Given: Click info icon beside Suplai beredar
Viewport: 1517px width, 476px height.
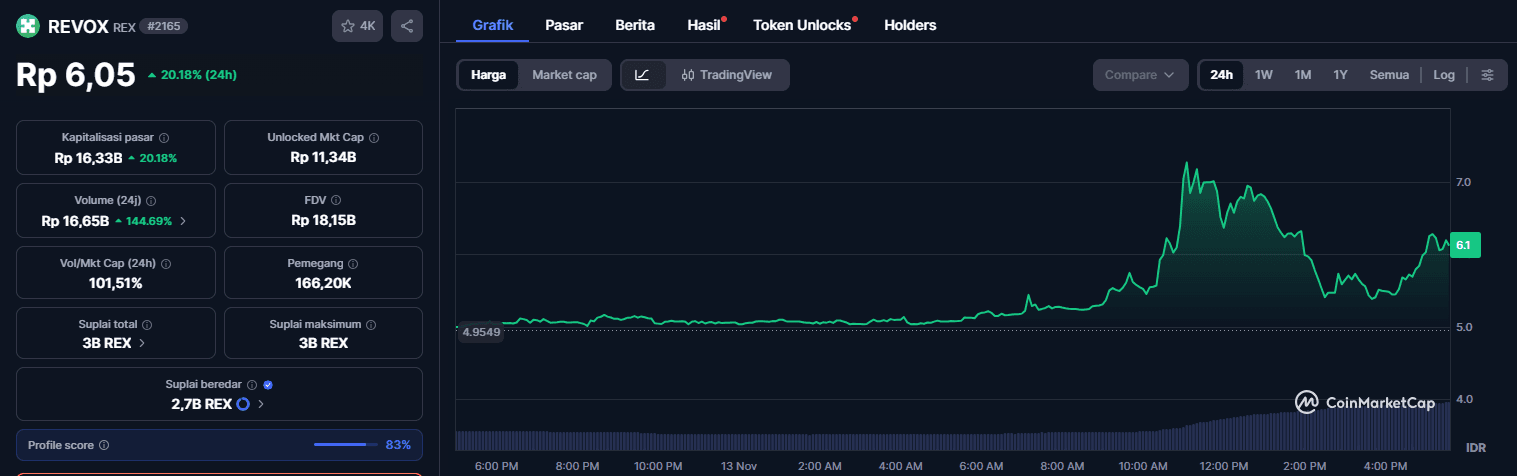Looking at the screenshot, I should click(252, 384).
